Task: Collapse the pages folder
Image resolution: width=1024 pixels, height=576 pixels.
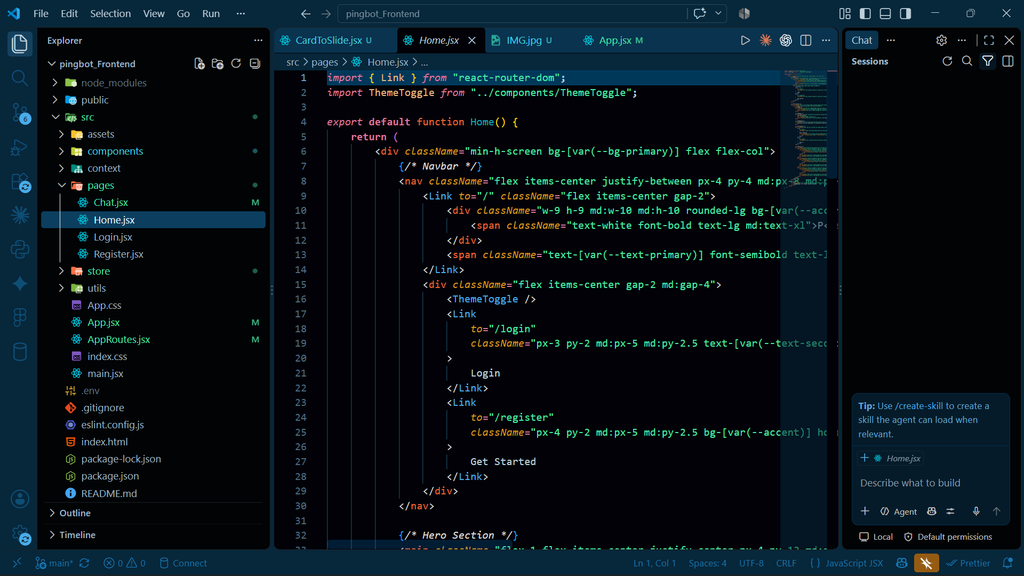Action: pyautogui.click(x=101, y=185)
